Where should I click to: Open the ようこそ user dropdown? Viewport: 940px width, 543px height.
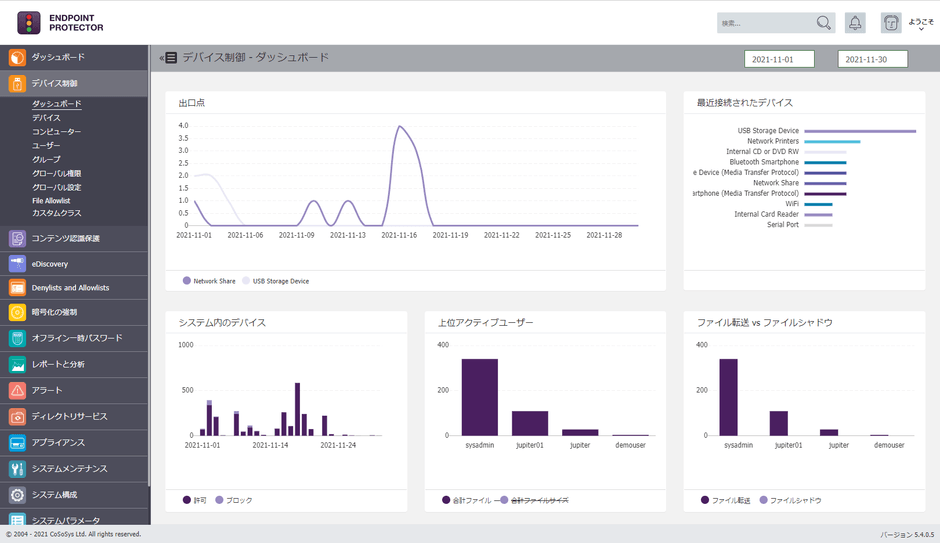(x=920, y=24)
